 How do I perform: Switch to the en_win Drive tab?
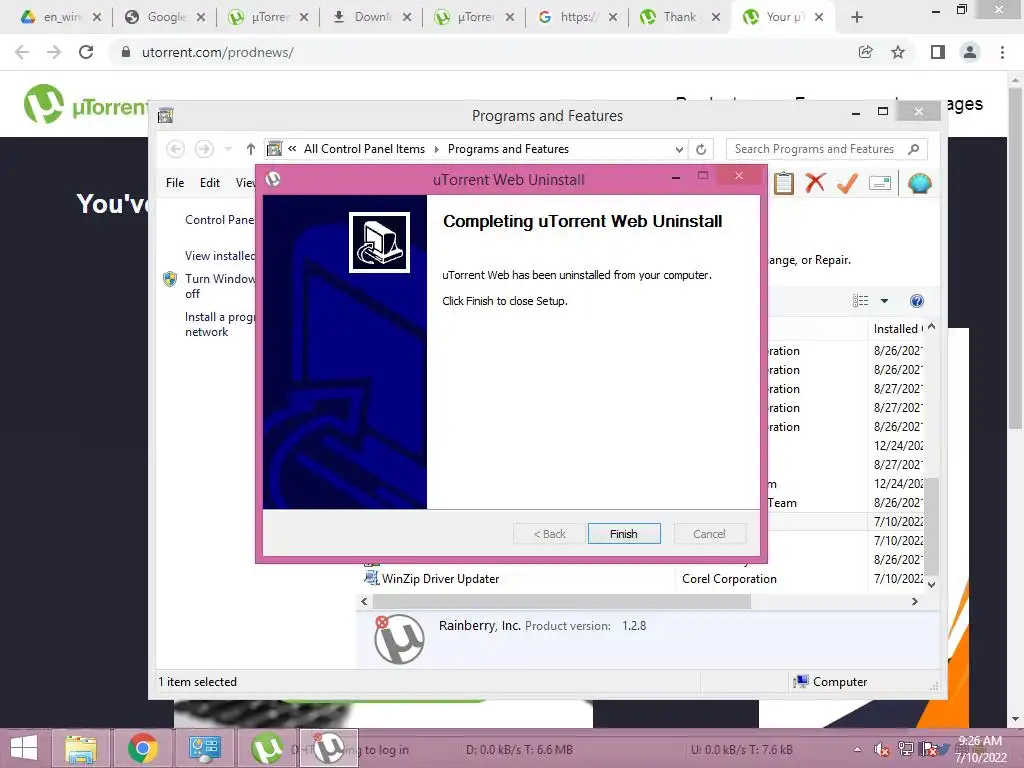(59, 18)
